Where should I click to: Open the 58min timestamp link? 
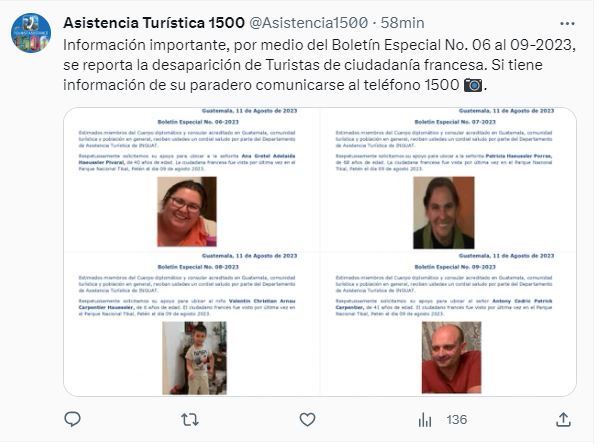[x=402, y=23]
